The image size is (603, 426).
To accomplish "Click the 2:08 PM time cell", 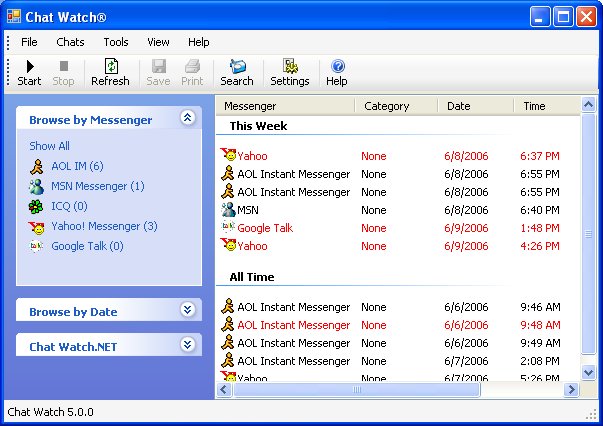I will (540, 361).
